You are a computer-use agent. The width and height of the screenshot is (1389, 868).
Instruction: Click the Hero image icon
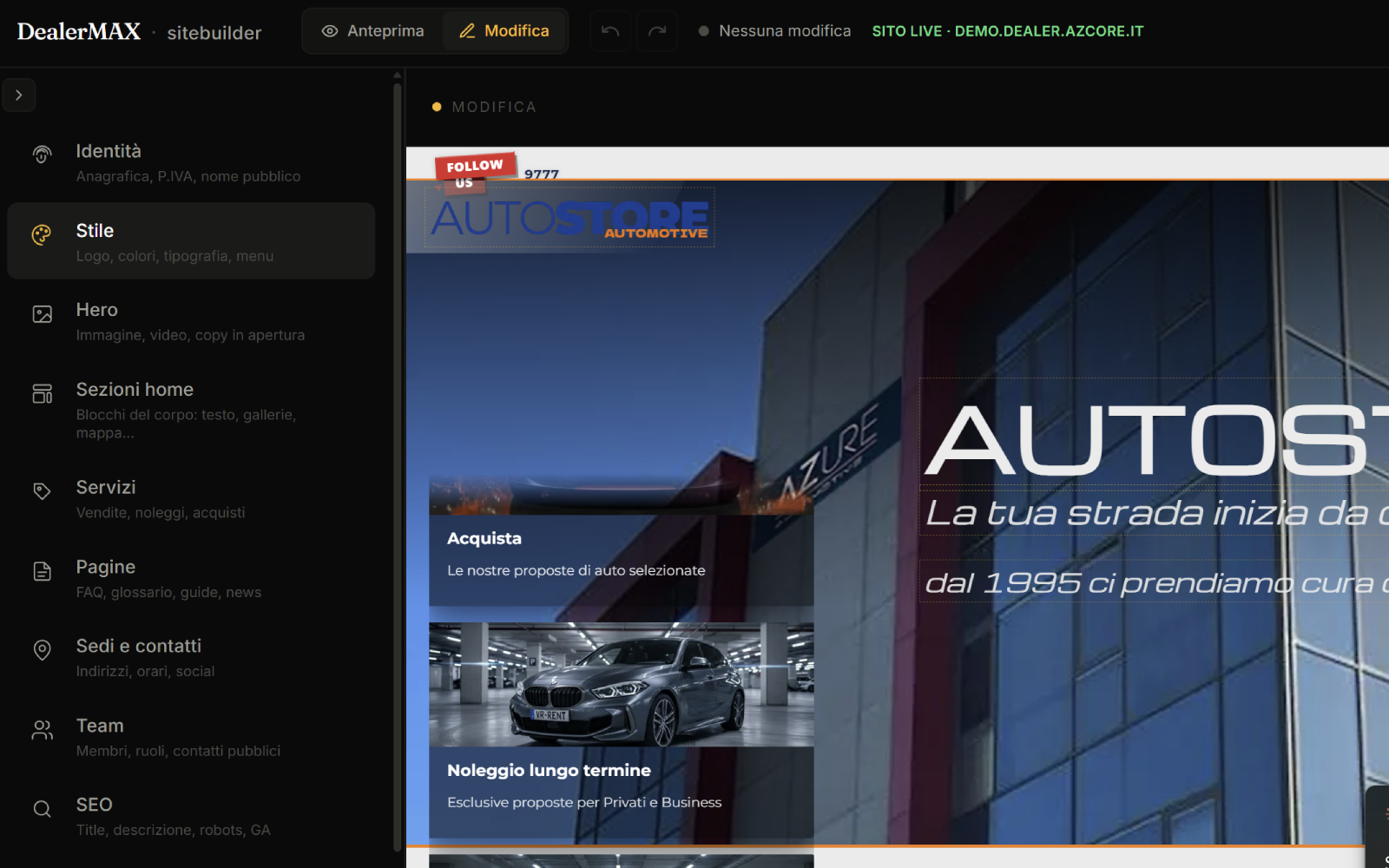point(42,314)
